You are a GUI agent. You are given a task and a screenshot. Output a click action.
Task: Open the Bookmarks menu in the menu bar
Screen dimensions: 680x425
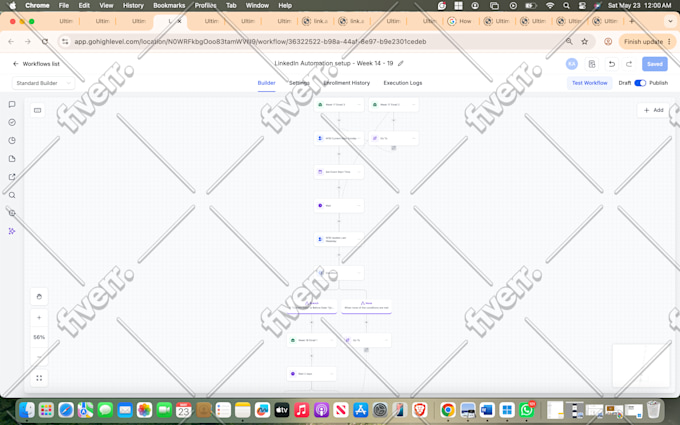(x=169, y=5)
